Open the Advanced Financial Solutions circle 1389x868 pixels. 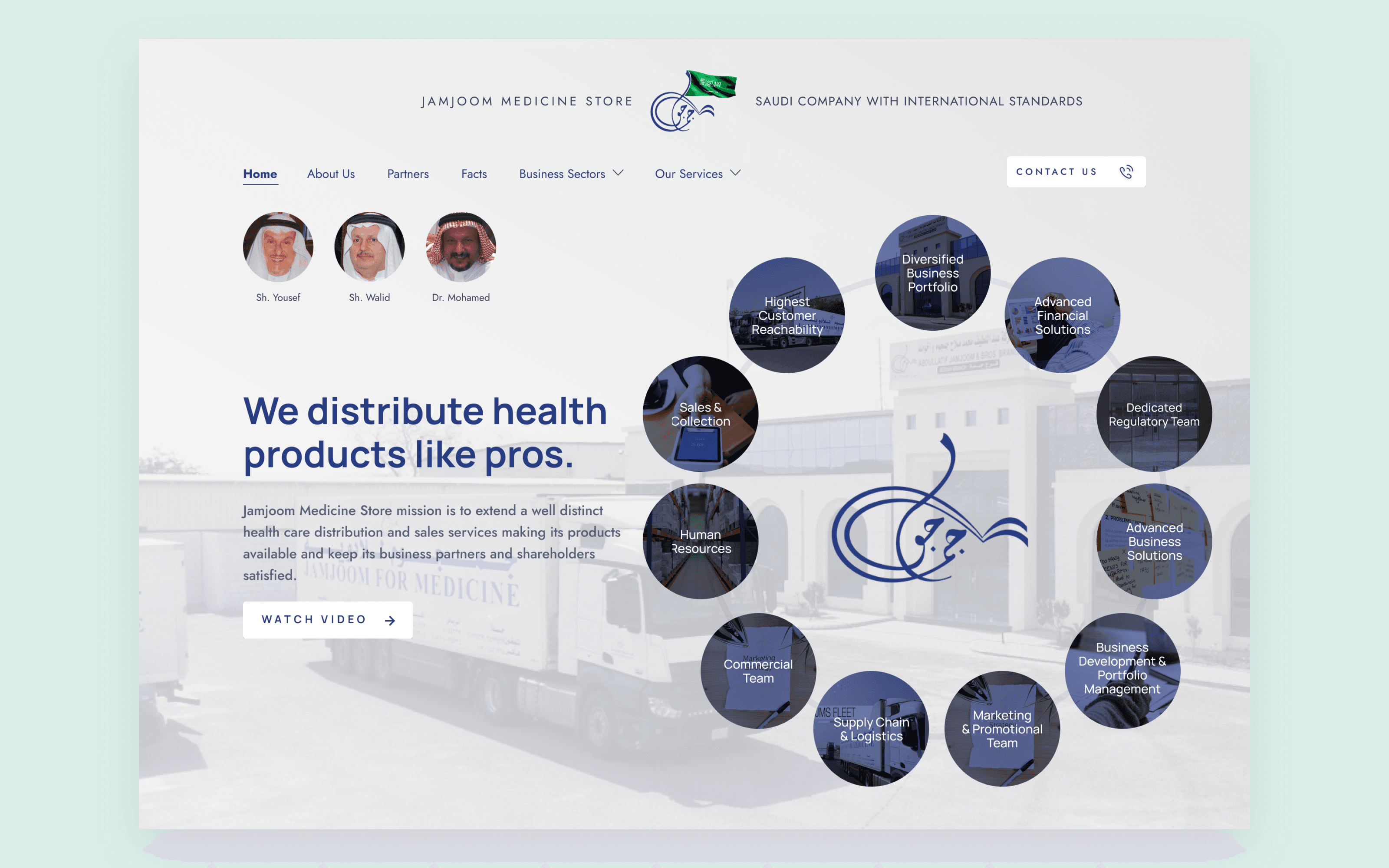click(x=1063, y=315)
